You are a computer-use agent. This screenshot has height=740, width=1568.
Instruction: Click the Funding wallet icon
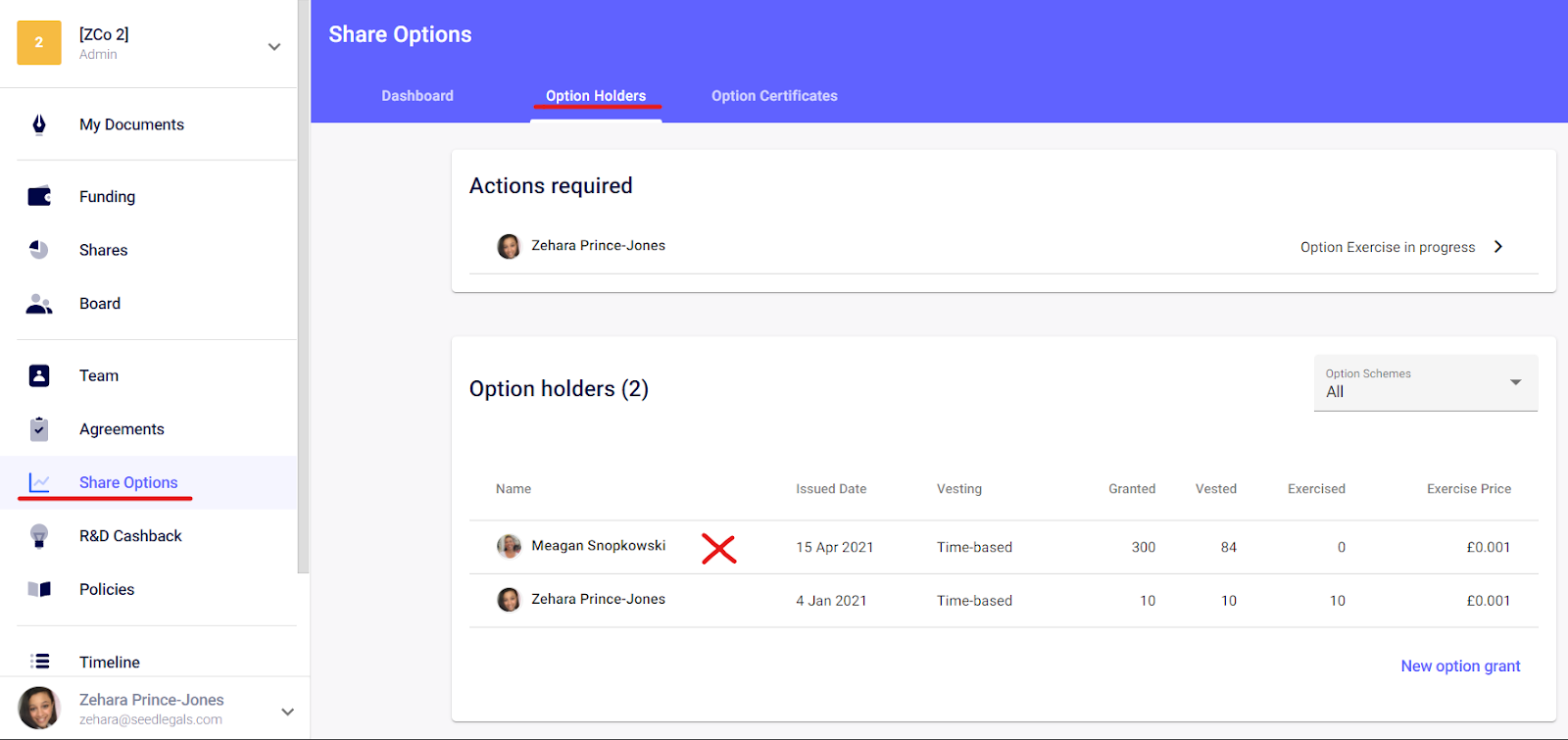click(x=39, y=196)
